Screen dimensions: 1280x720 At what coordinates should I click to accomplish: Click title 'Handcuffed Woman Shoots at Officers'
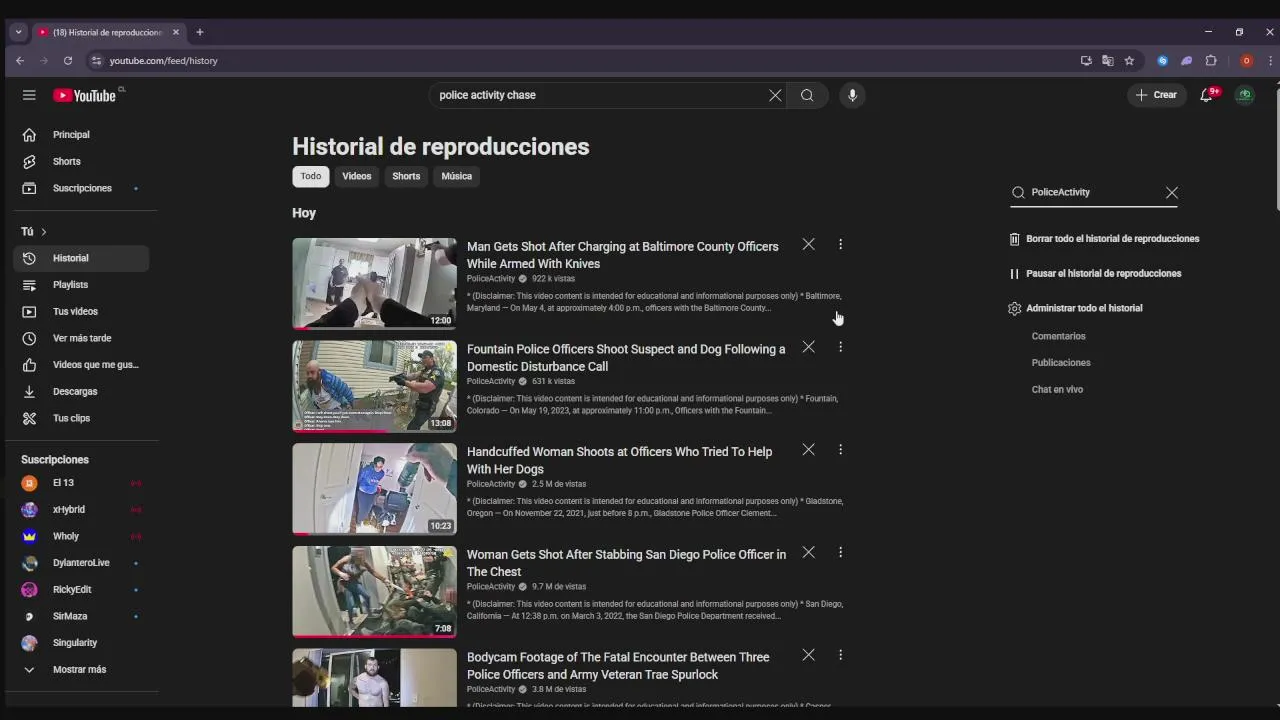click(x=619, y=460)
